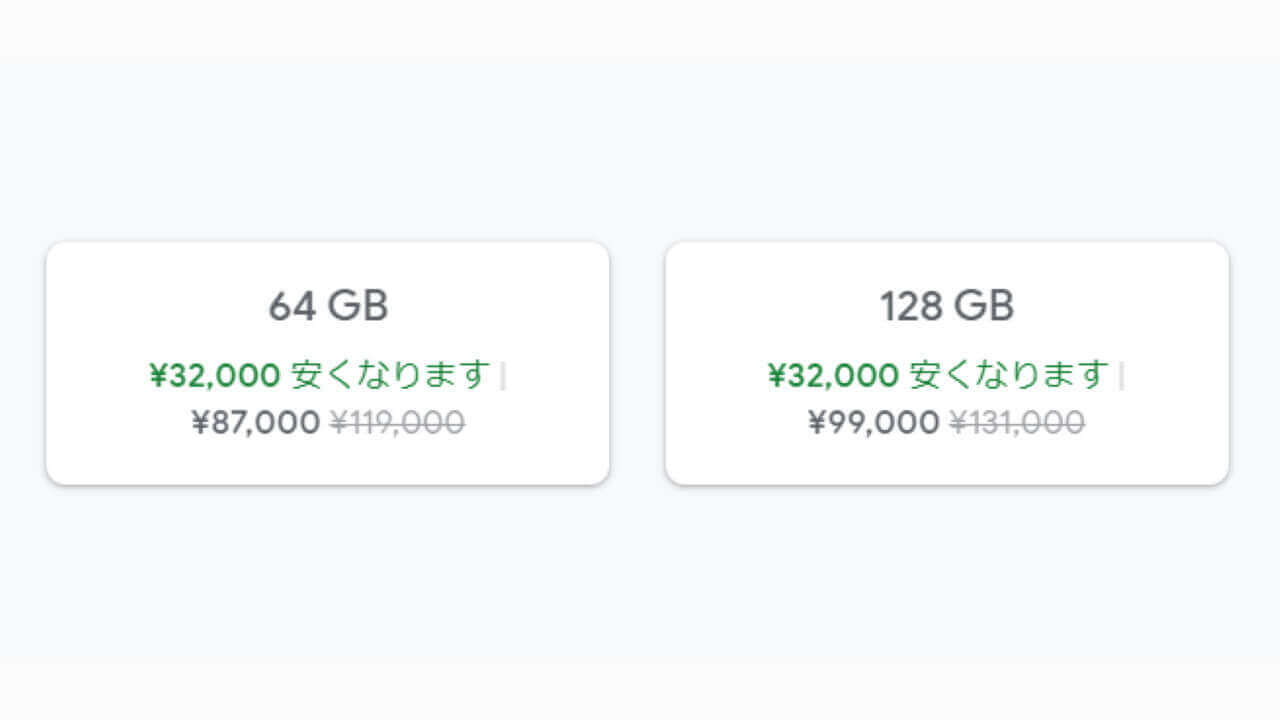The height and width of the screenshot is (720, 1280).
Task: Click the green discount line under 64 GB
Action: [320, 375]
